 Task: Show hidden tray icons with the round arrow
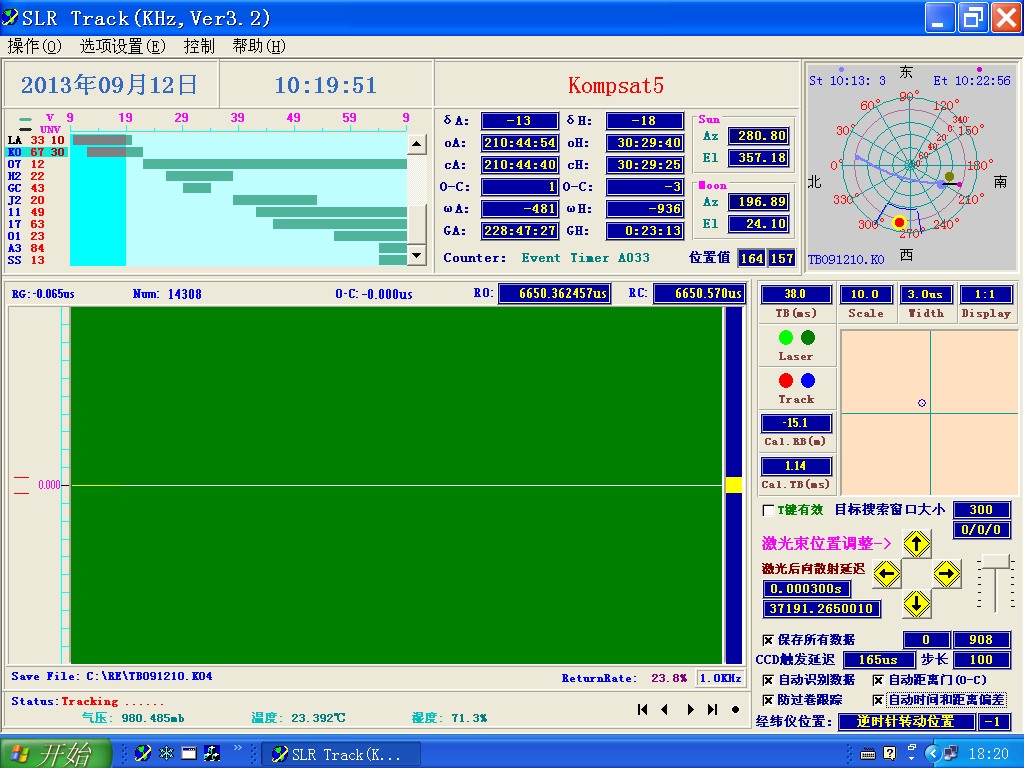[933, 754]
